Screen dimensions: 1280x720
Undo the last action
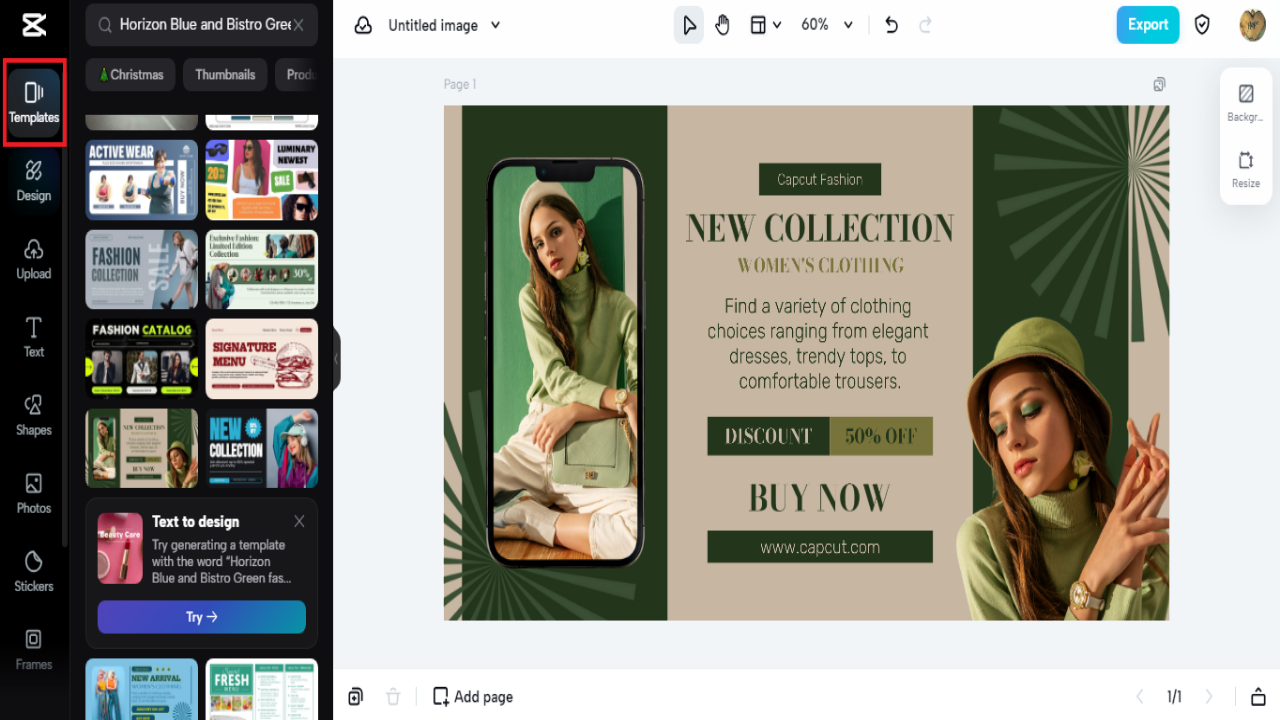pos(892,25)
